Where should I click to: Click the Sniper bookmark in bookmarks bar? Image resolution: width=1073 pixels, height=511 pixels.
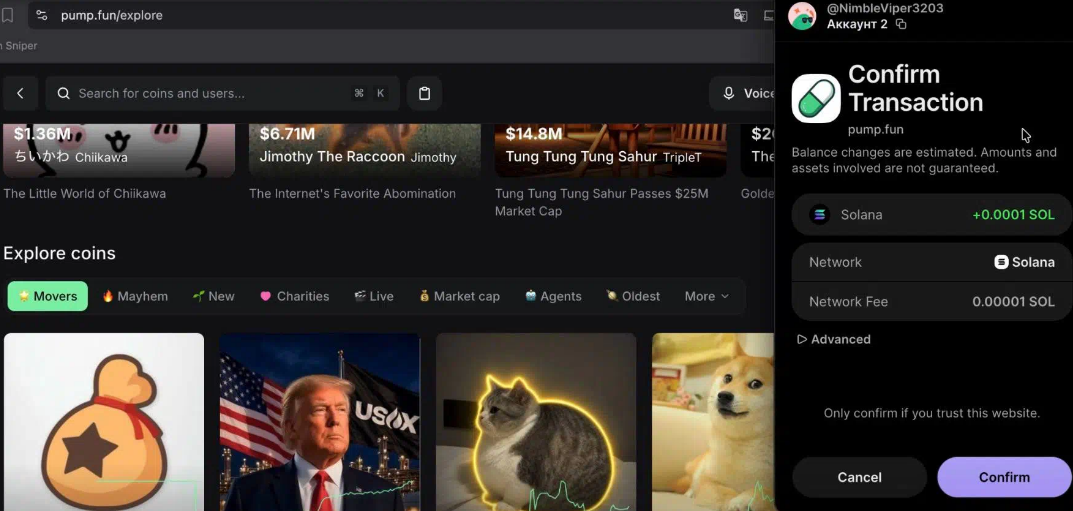18,46
